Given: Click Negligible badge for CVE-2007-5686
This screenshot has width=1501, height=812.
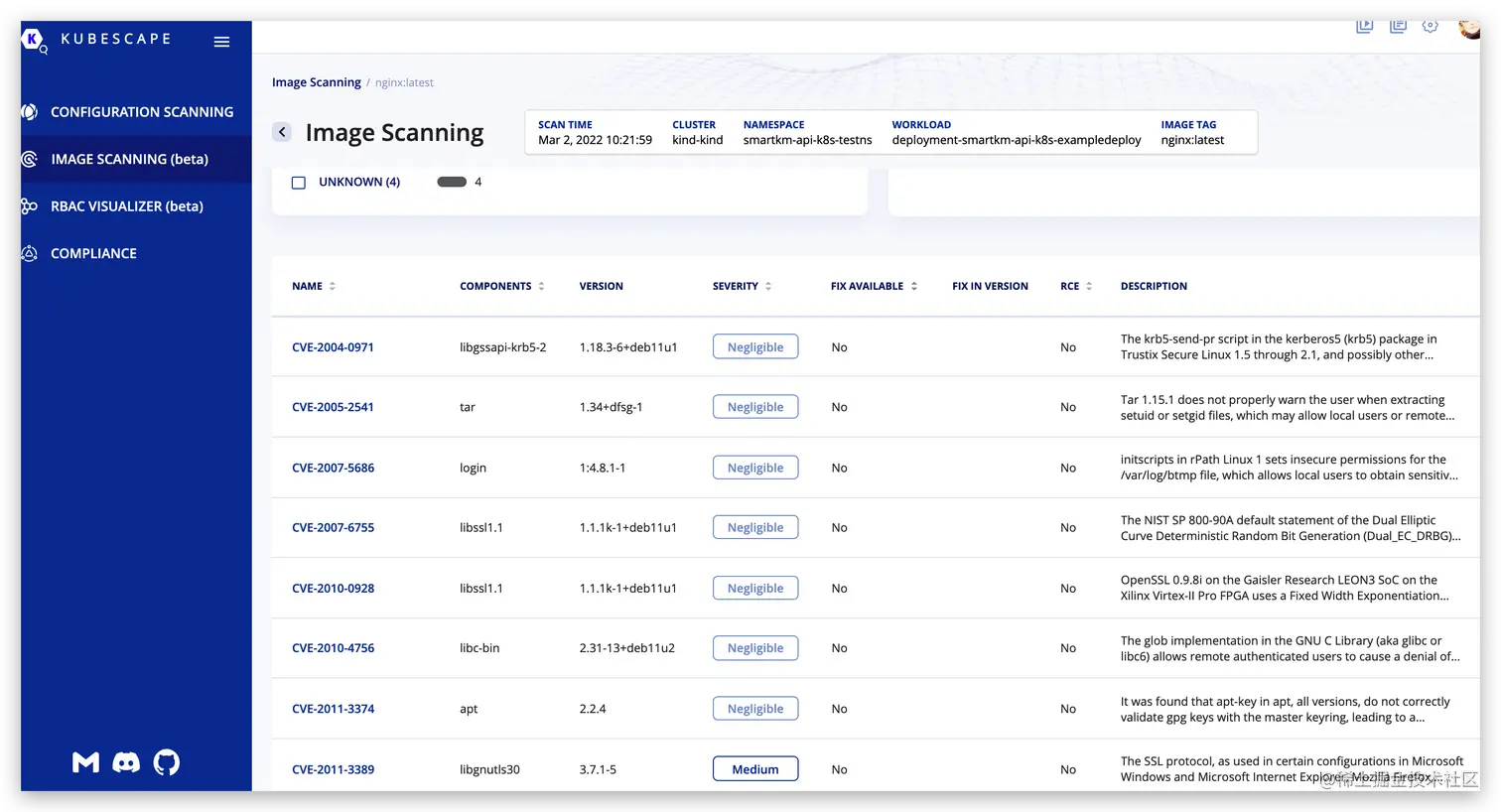Looking at the screenshot, I should point(755,468).
